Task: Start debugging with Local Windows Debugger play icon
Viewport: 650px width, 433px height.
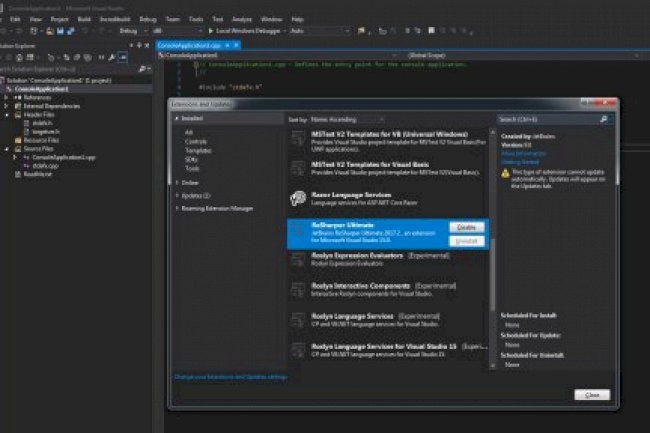Action: (211, 31)
